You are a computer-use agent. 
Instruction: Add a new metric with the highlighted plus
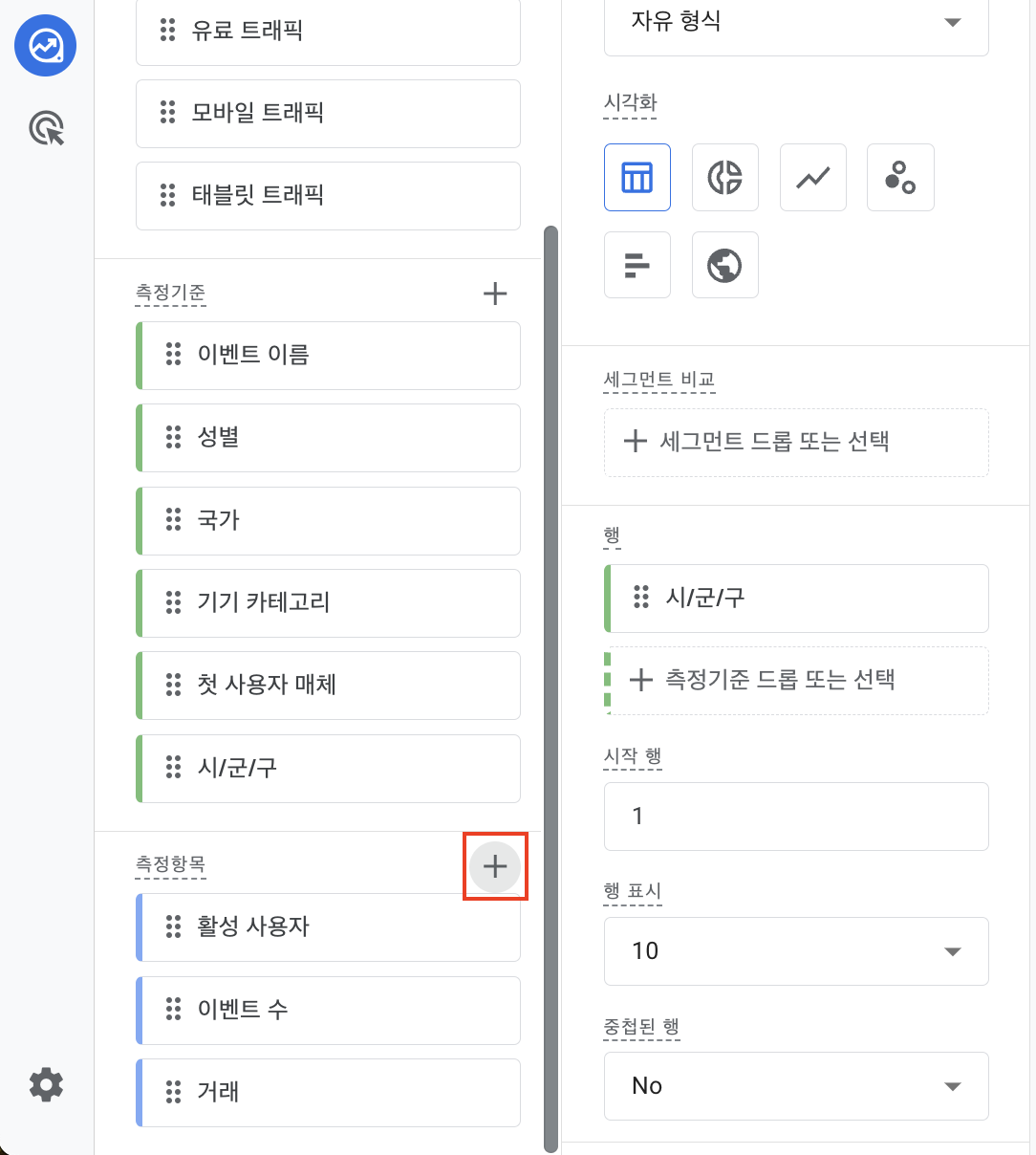[x=495, y=866]
